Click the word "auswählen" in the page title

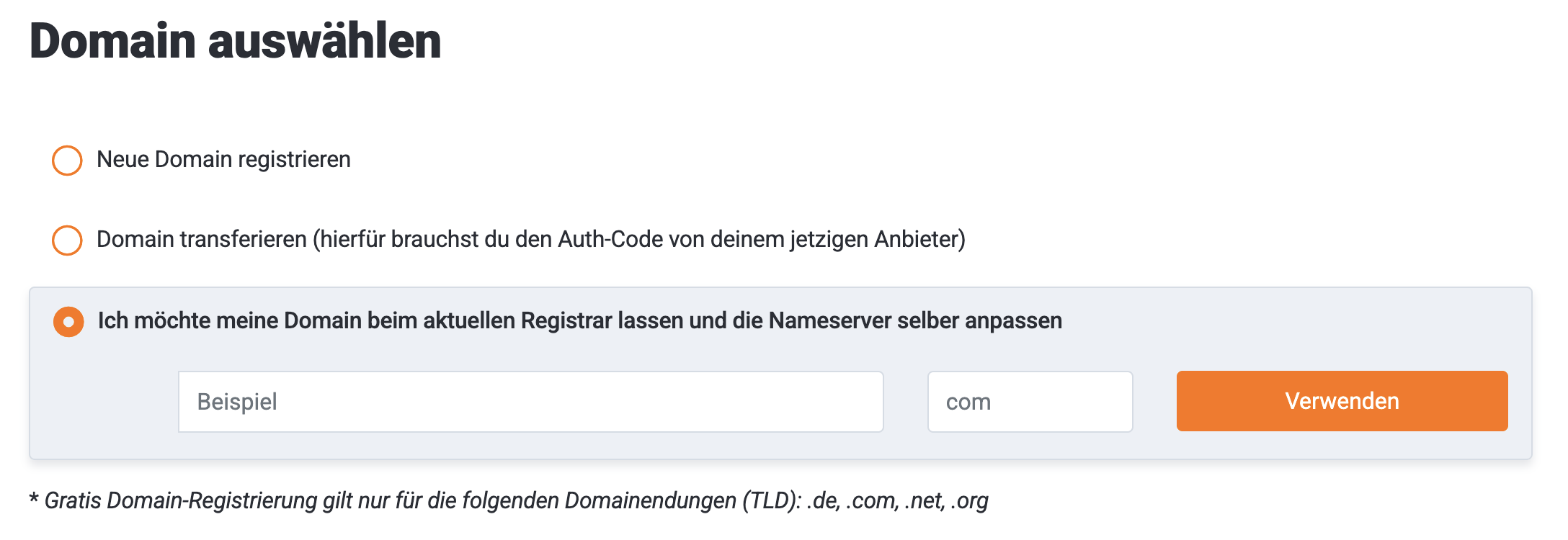(324, 41)
